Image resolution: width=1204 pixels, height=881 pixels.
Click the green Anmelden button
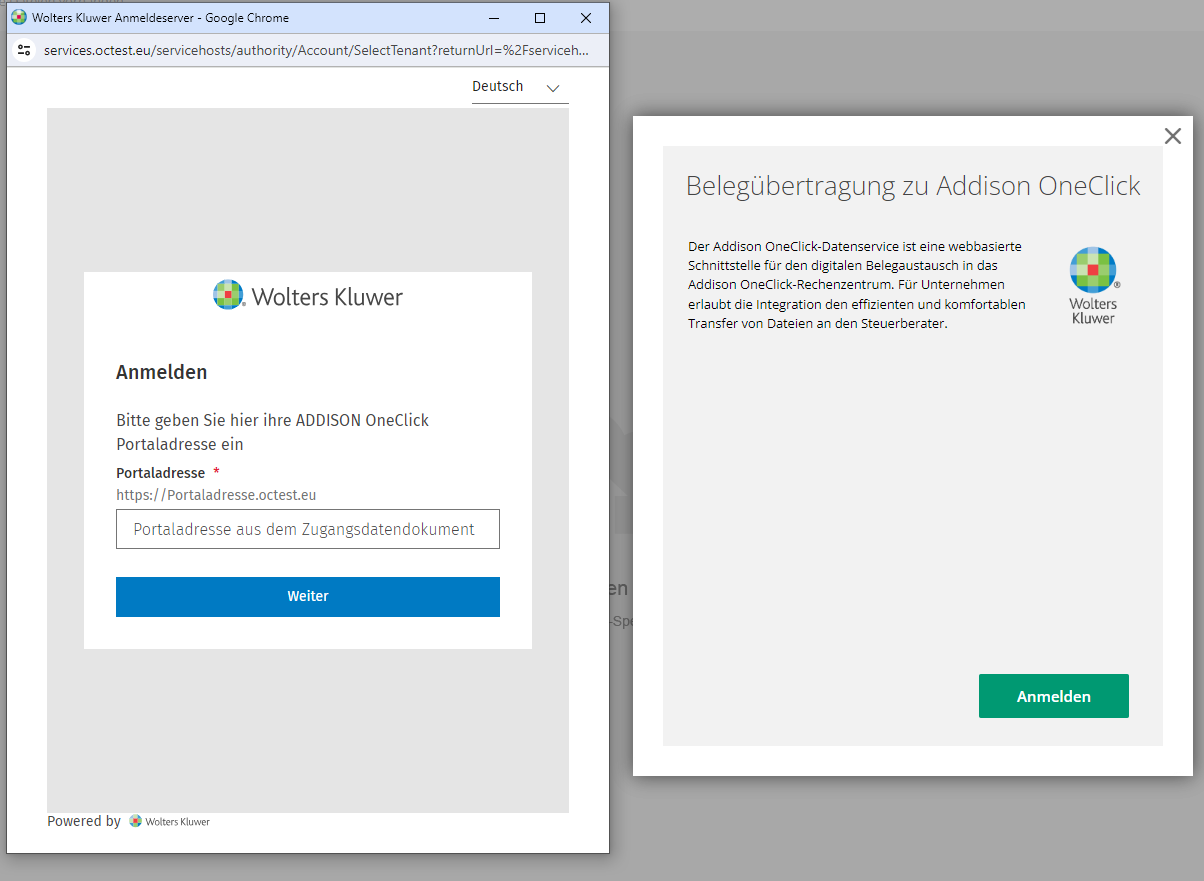(x=1054, y=696)
